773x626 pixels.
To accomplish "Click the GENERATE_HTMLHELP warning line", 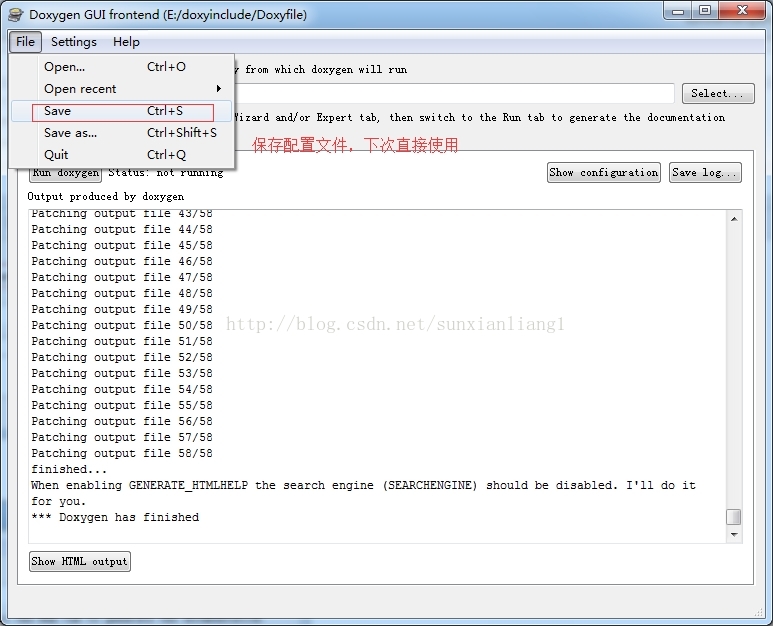I will [x=363, y=493].
